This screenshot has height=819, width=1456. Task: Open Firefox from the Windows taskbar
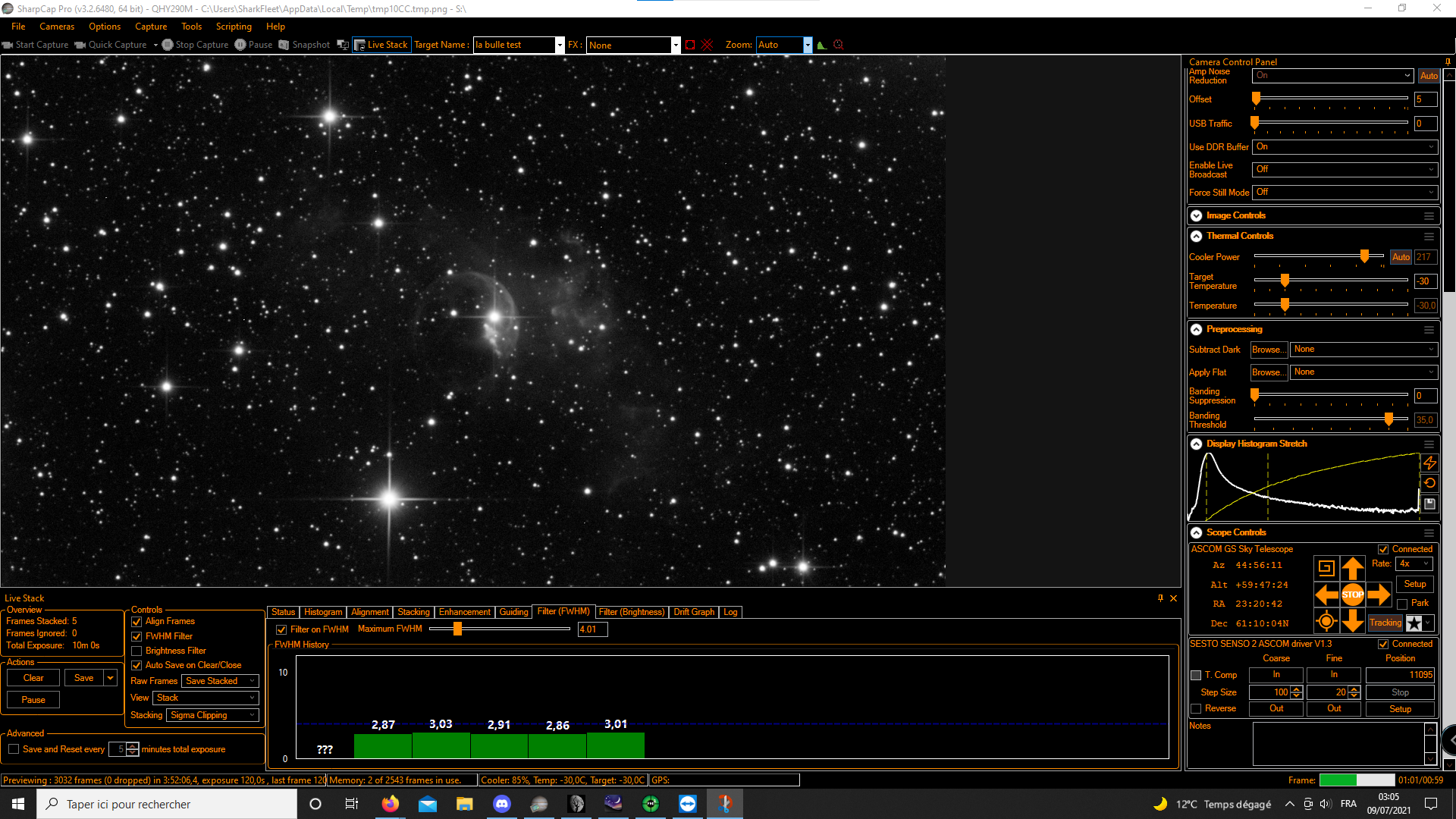(x=391, y=804)
